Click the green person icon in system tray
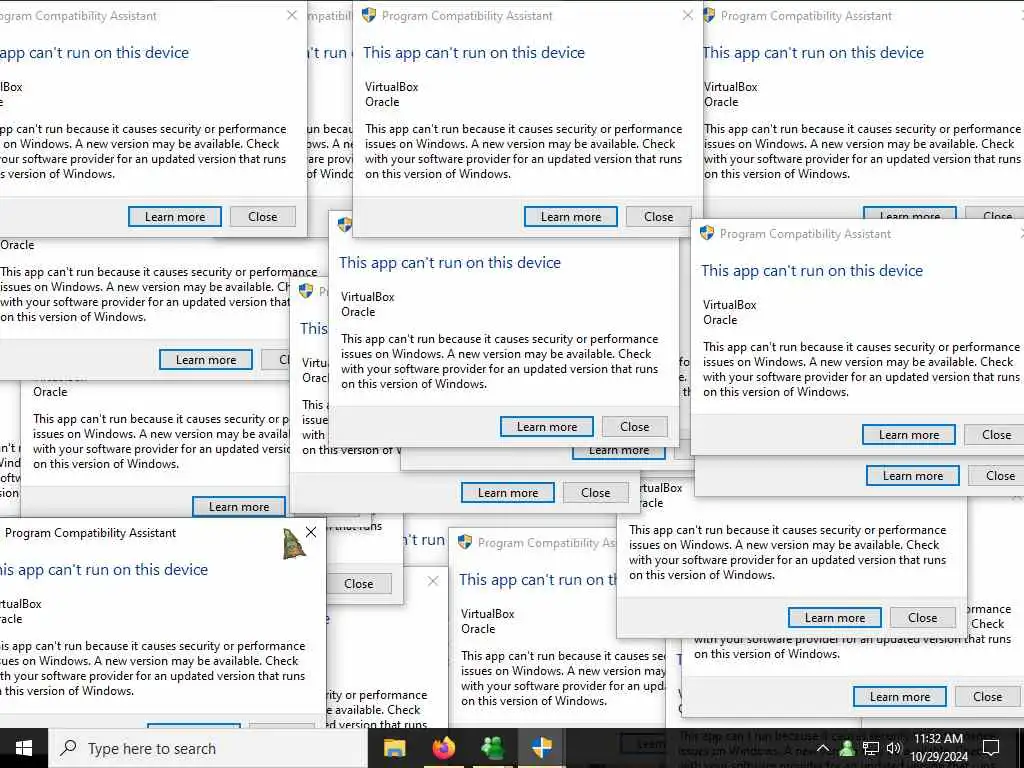The image size is (1024, 768). [847, 748]
